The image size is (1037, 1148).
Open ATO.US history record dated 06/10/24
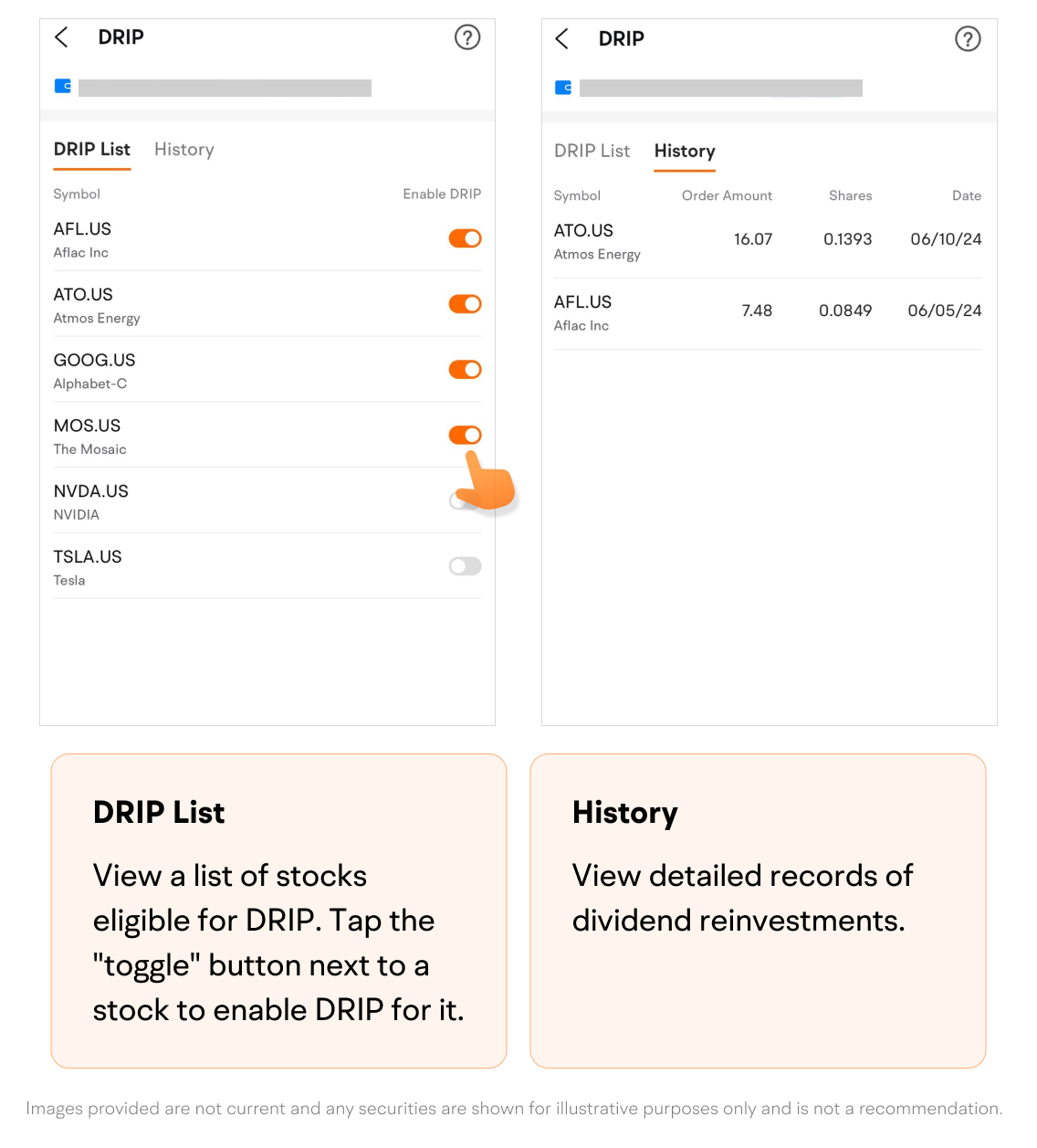pyautogui.click(x=767, y=241)
